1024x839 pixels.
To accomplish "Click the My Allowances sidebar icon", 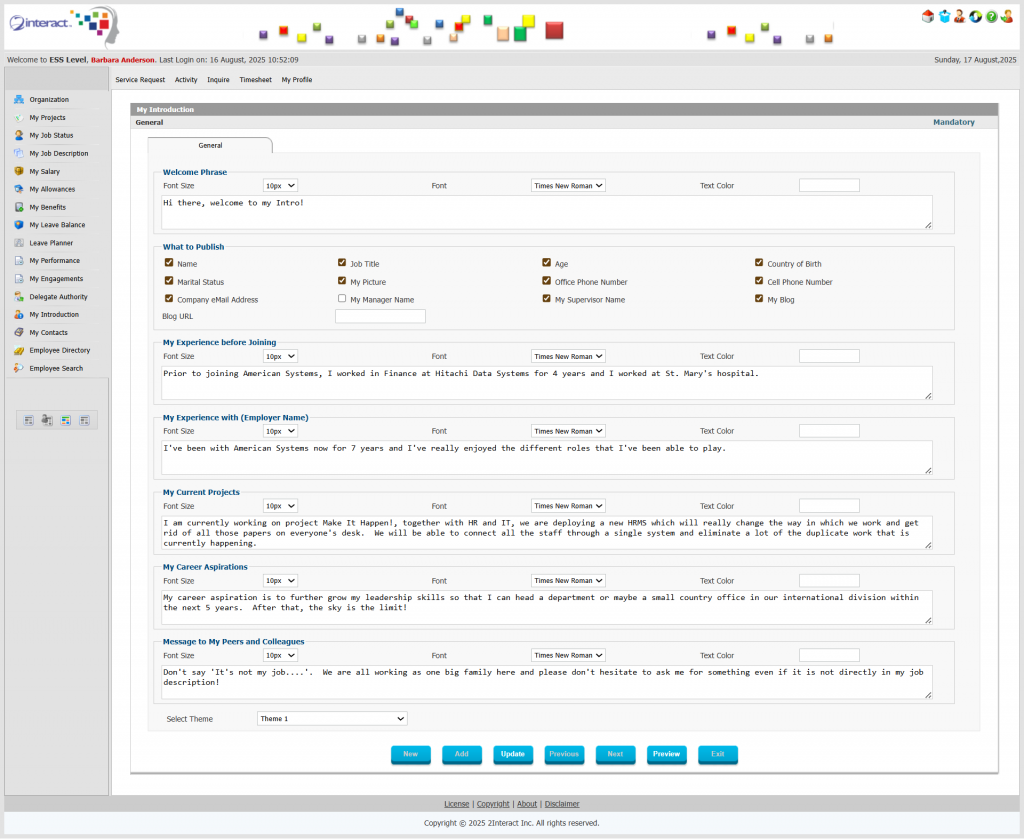I will click(x=19, y=189).
